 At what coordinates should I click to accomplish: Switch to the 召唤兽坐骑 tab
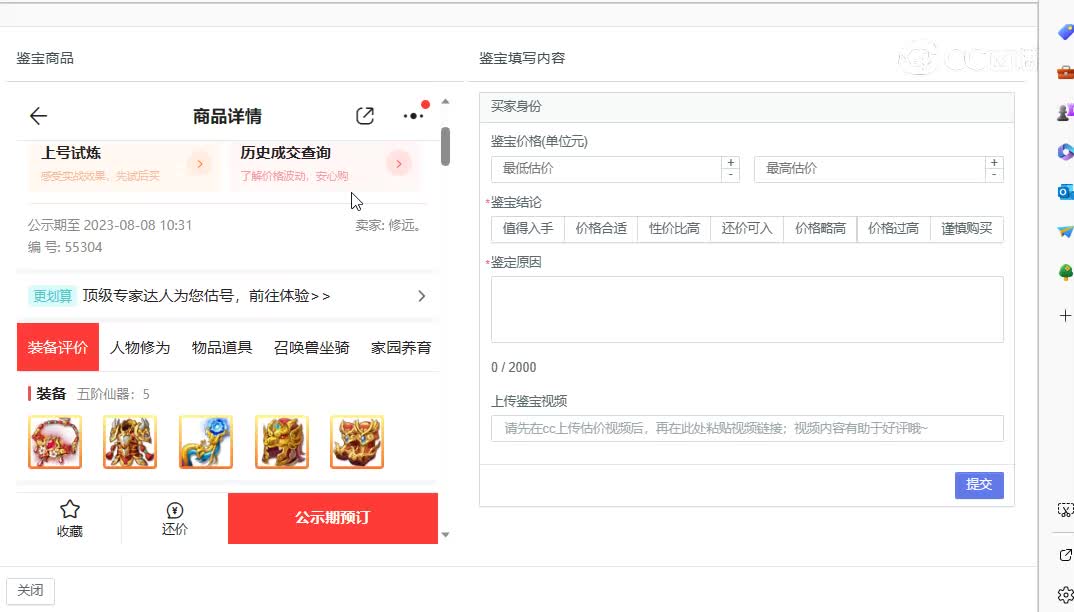point(311,347)
